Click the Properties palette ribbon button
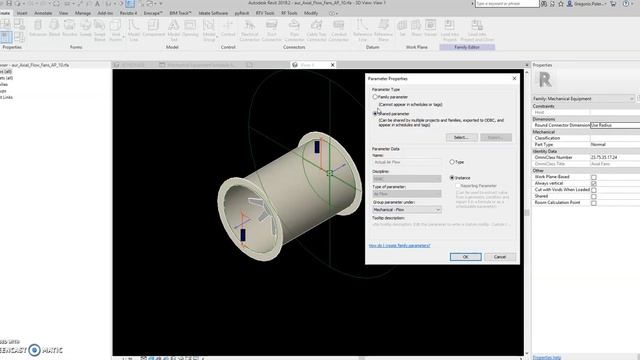This screenshot has height=360, width=640. (x=6, y=38)
